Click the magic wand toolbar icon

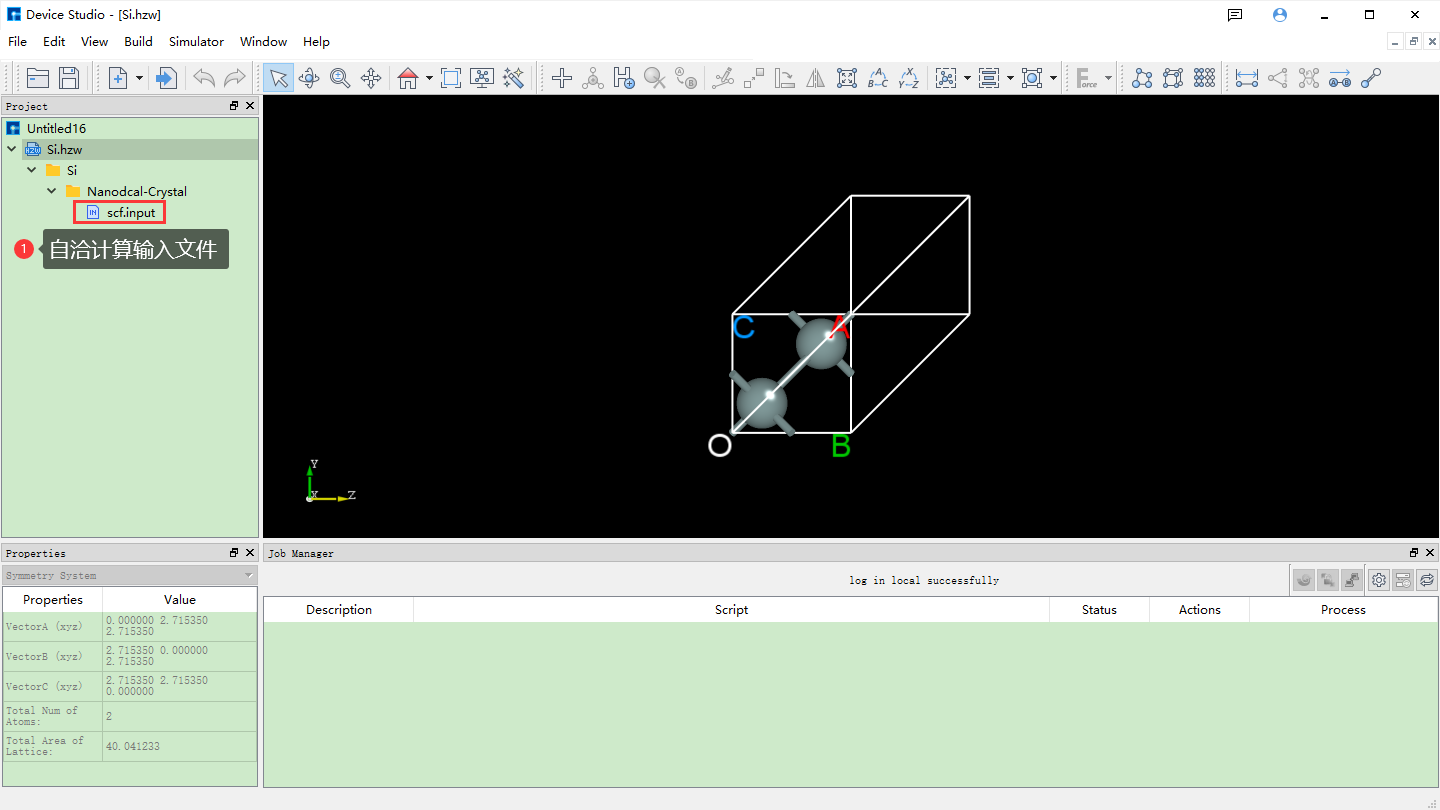point(514,78)
